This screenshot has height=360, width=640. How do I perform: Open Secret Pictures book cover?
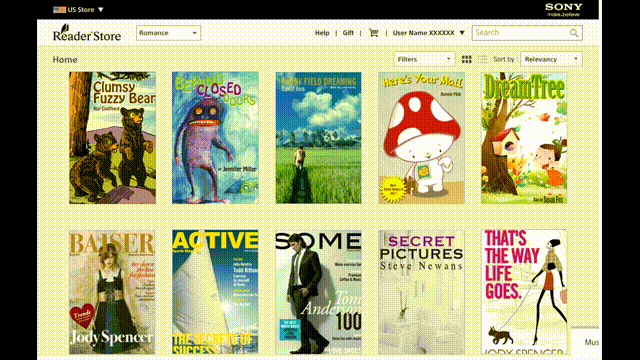tap(421, 292)
